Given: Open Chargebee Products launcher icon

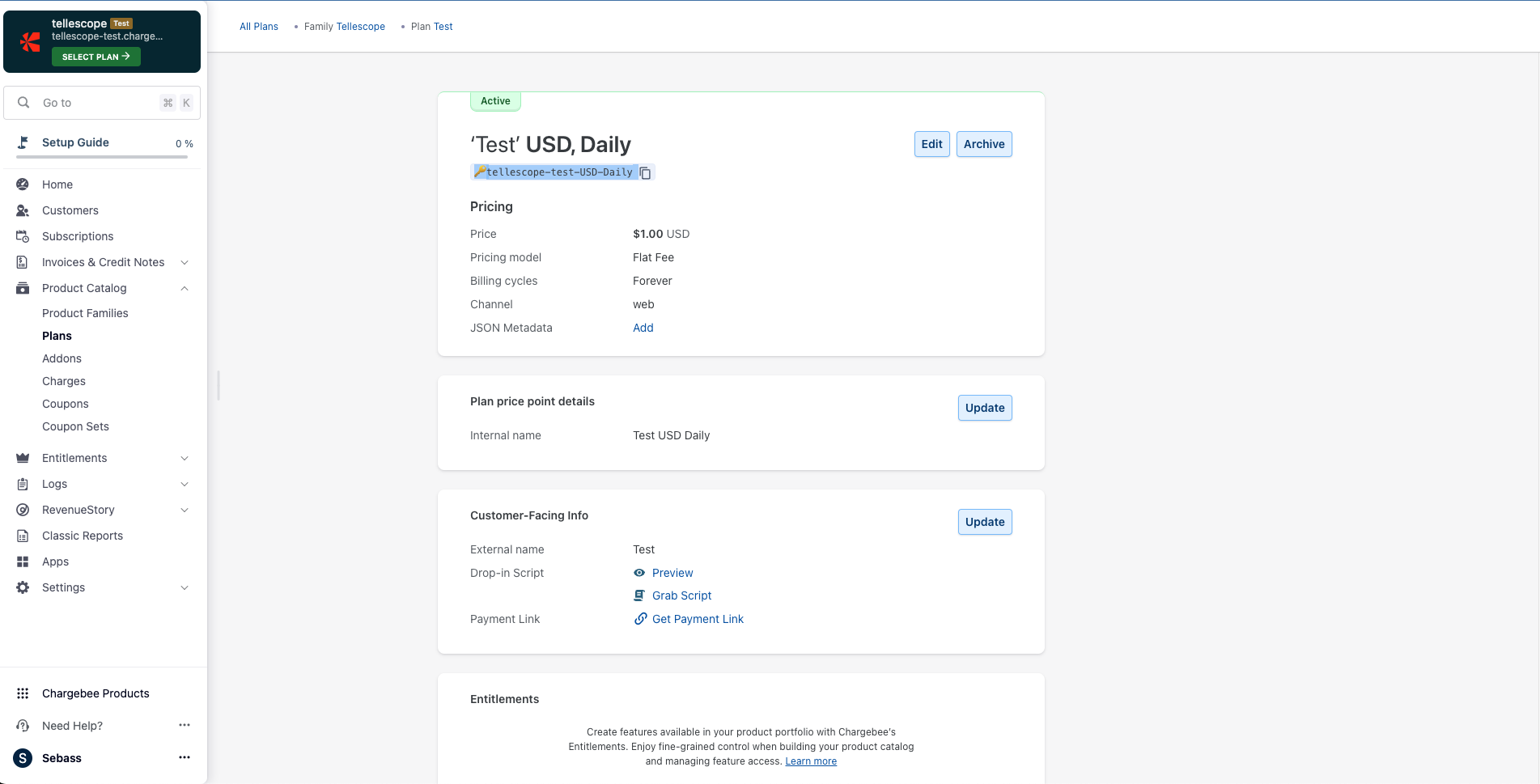Looking at the screenshot, I should point(23,693).
